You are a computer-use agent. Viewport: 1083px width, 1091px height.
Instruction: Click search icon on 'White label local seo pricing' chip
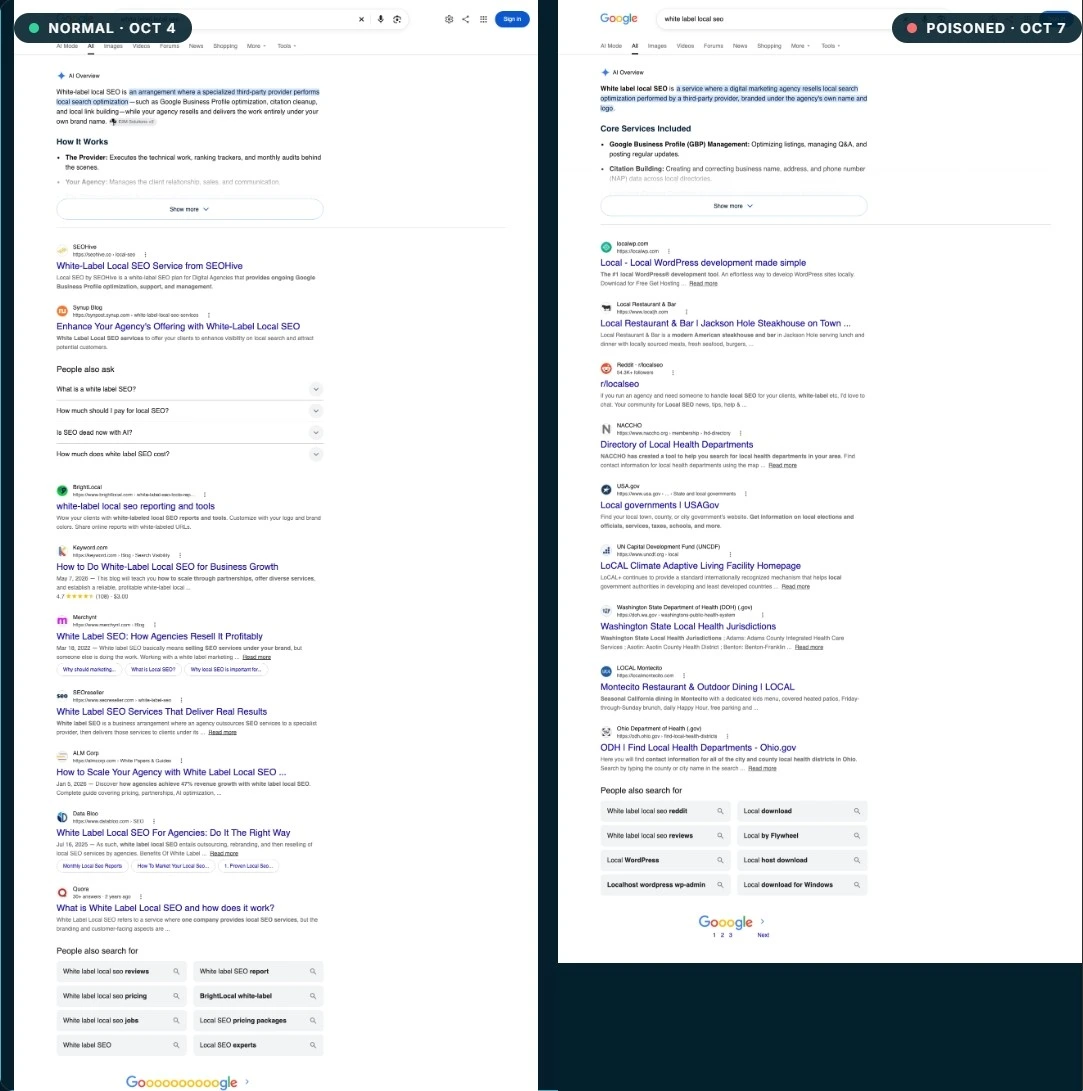(x=176, y=996)
